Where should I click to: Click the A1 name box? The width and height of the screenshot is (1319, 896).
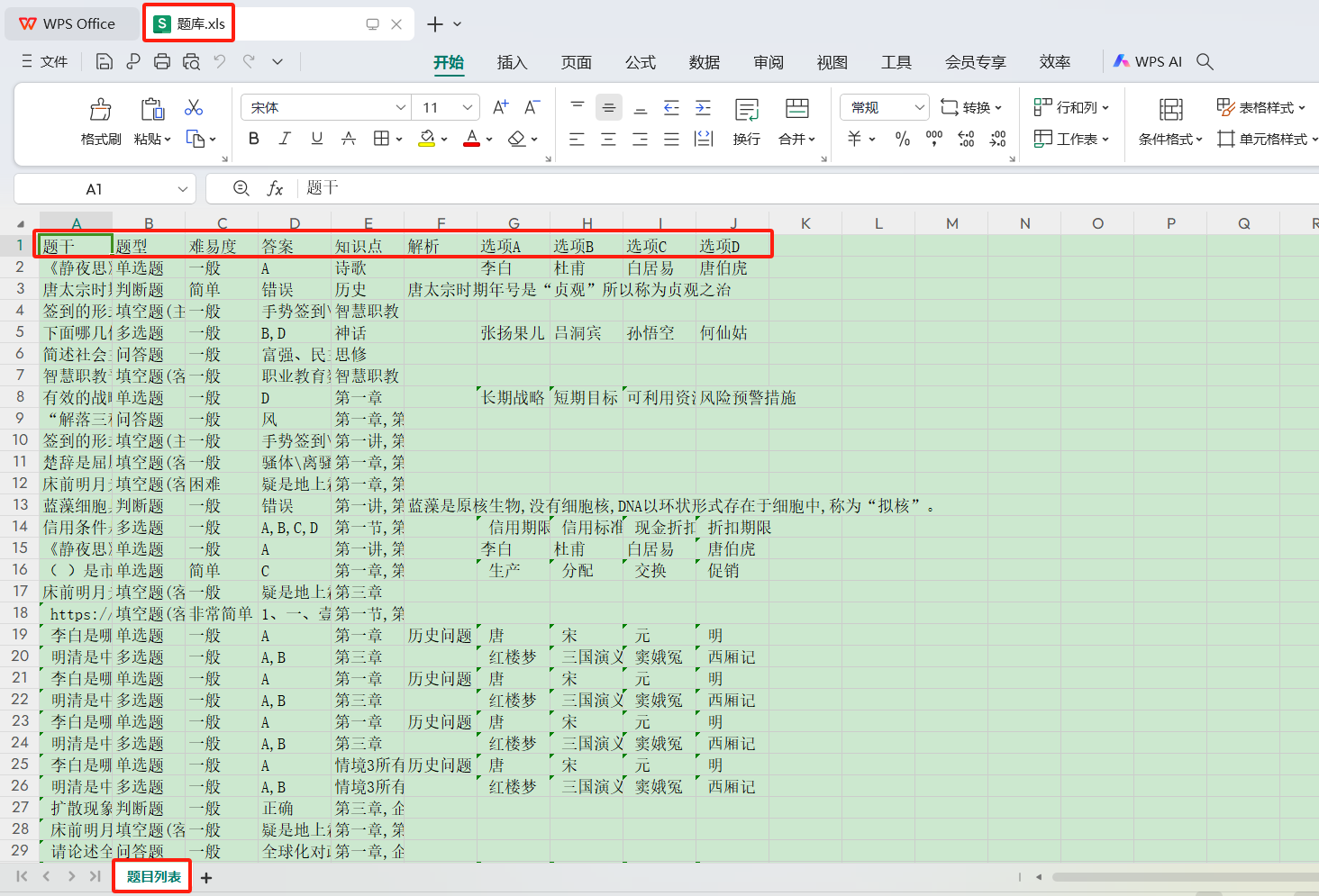click(x=95, y=188)
